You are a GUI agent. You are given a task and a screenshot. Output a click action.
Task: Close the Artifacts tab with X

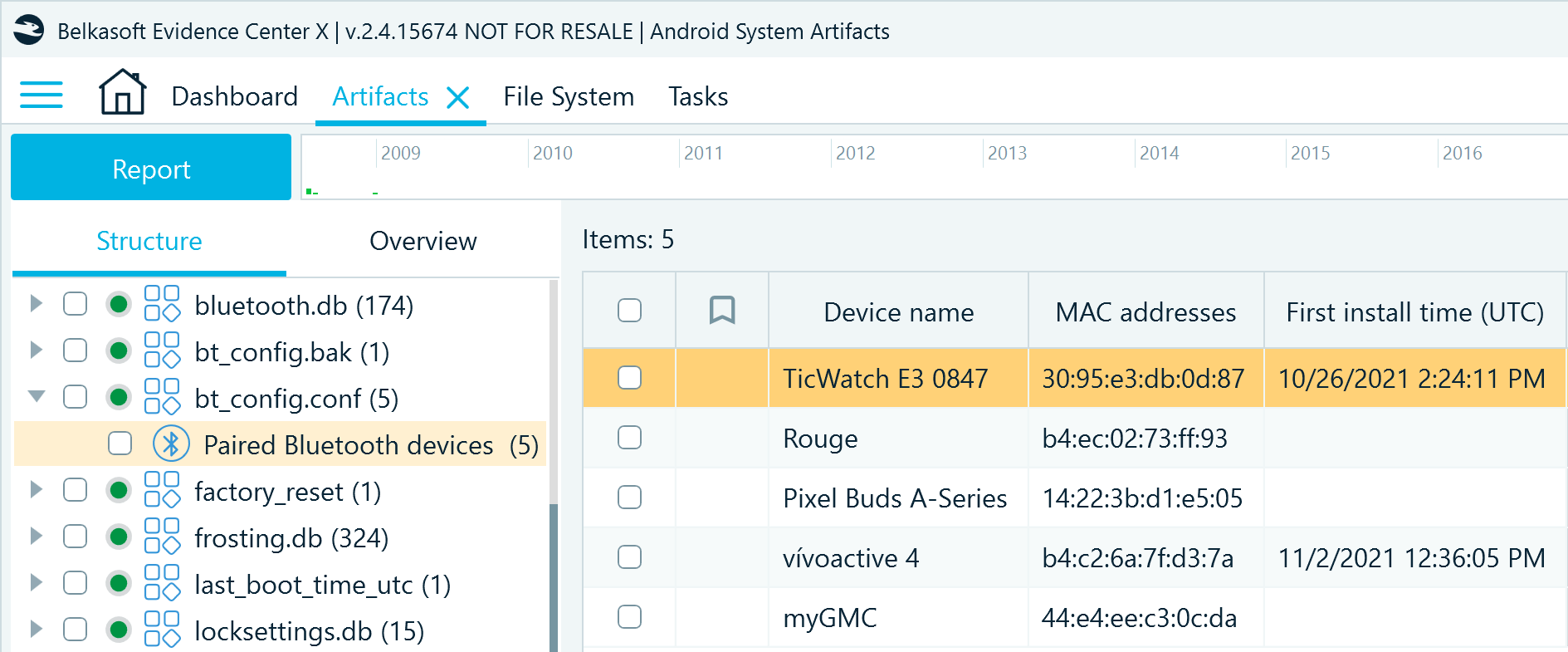458,98
